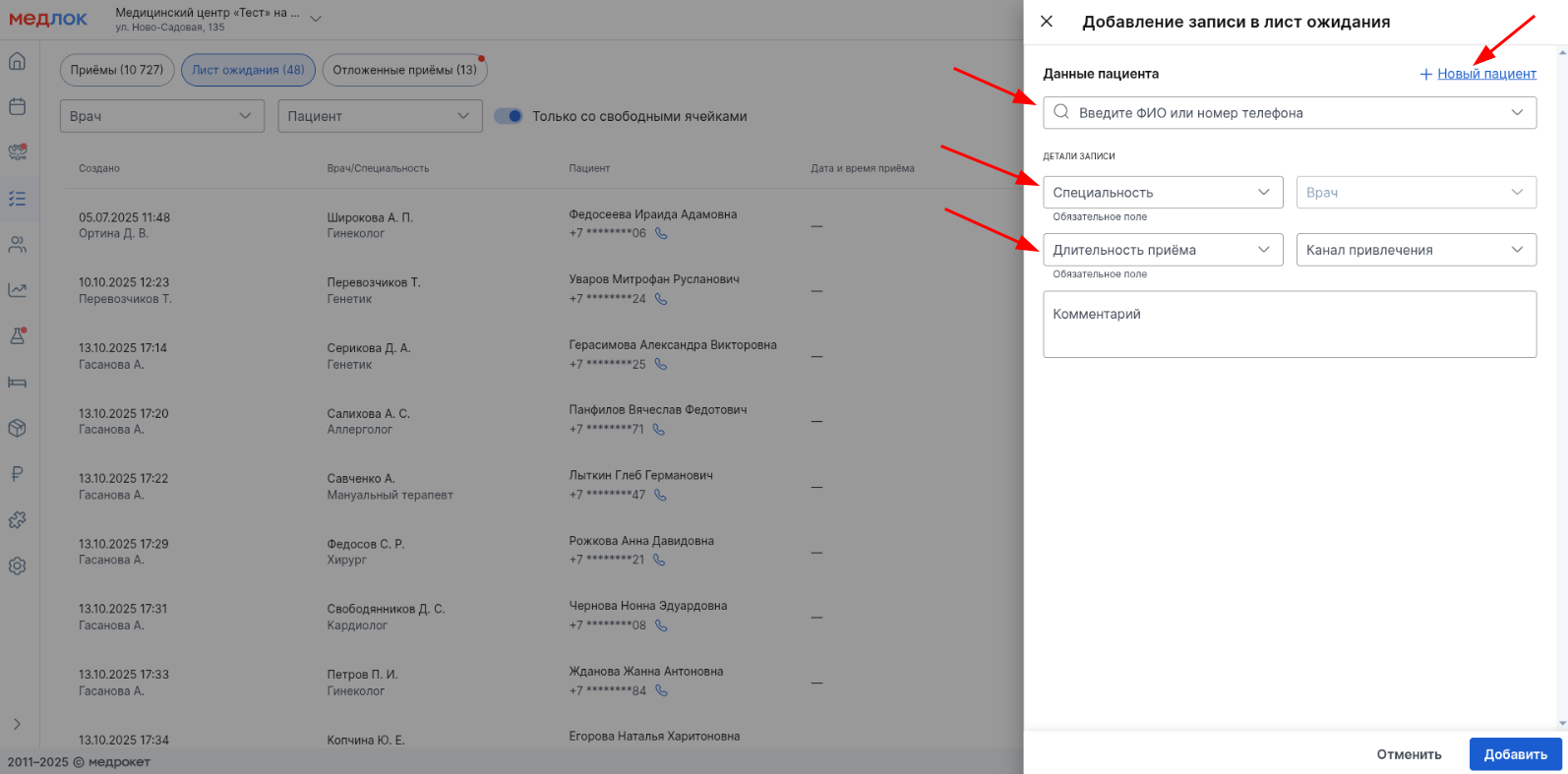Open the 'Канал привлечения' dropdown
Screen dimensions: 1568x774
[1415, 250]
